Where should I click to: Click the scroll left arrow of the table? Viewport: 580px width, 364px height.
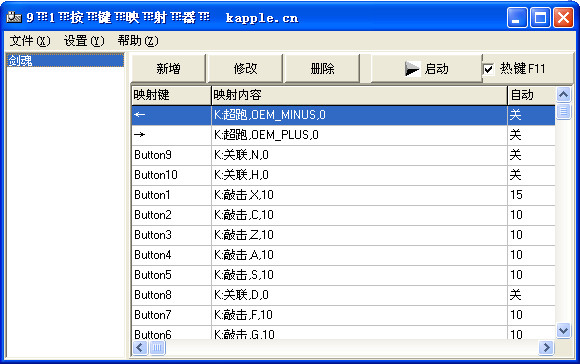point(140,347)
